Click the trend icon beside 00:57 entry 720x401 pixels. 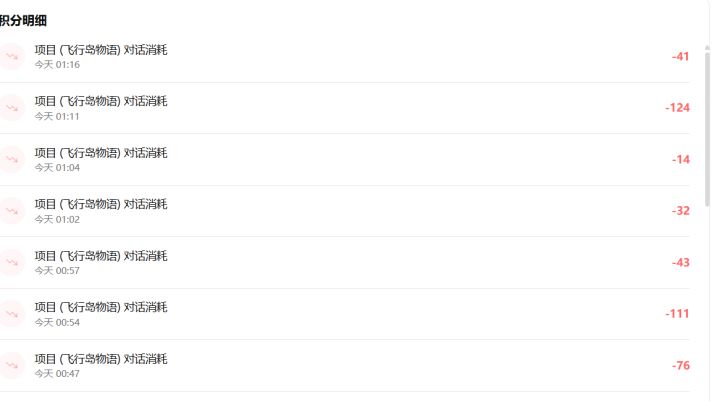click(12, 262)
